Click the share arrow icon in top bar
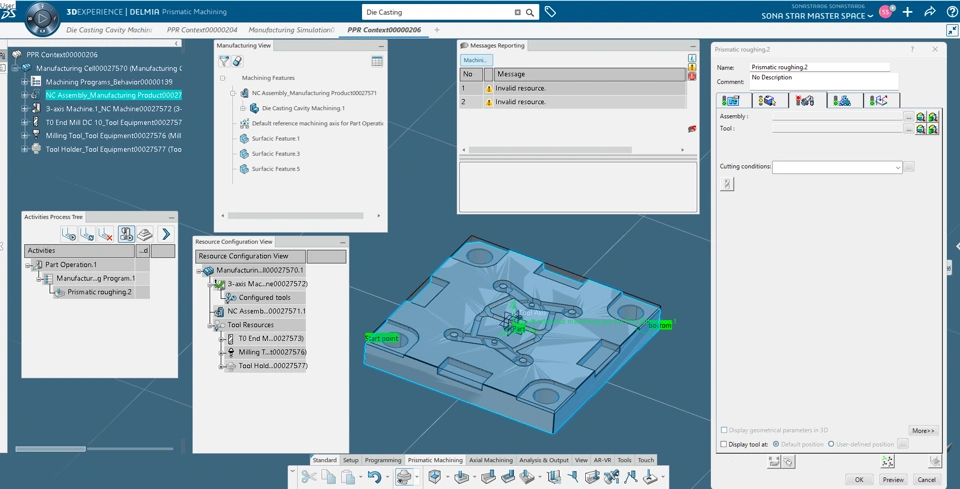The height and width of the screenshot is (489, 960). [929, 12]
